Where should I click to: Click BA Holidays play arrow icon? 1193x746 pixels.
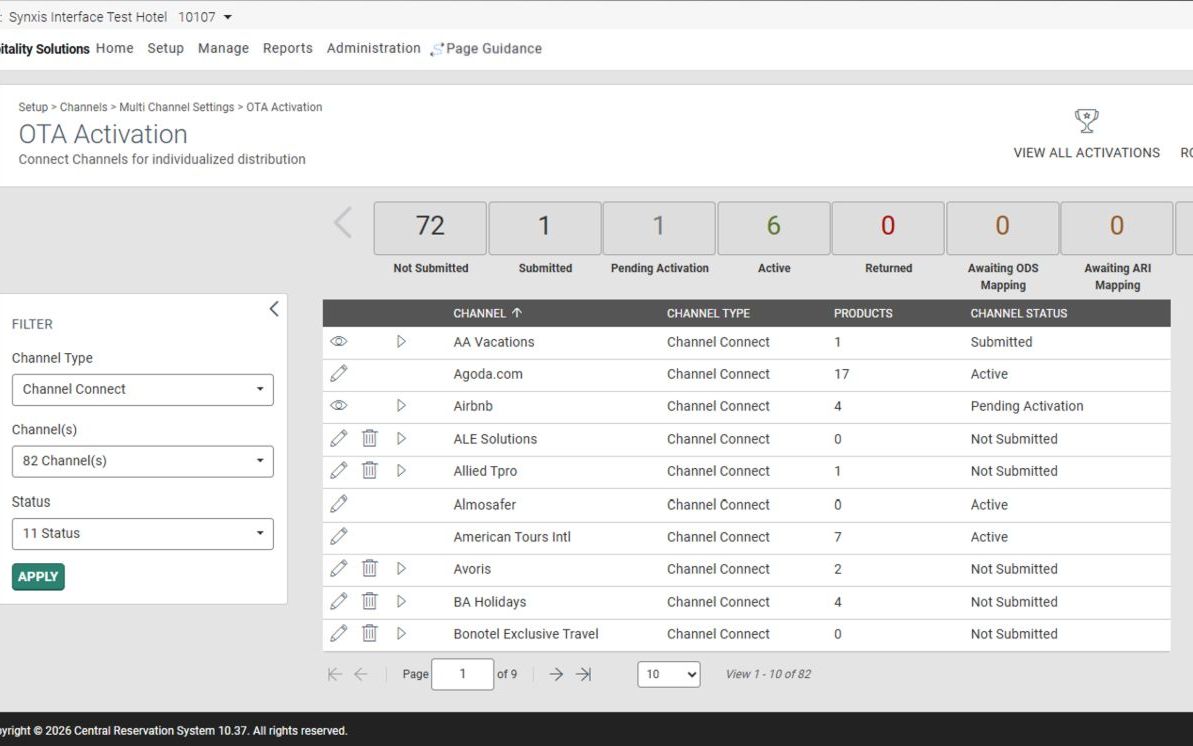pyautogui.click(x=401, y=601)
